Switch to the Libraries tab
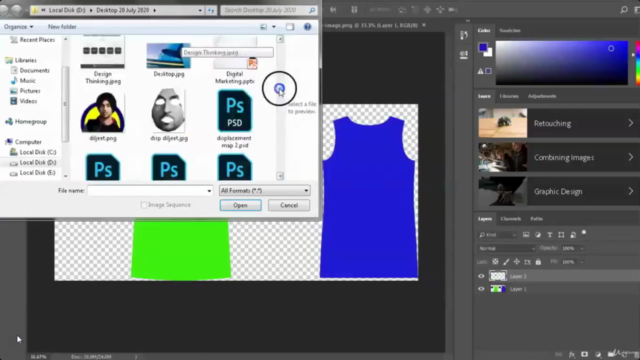 (x=509, y=96)
